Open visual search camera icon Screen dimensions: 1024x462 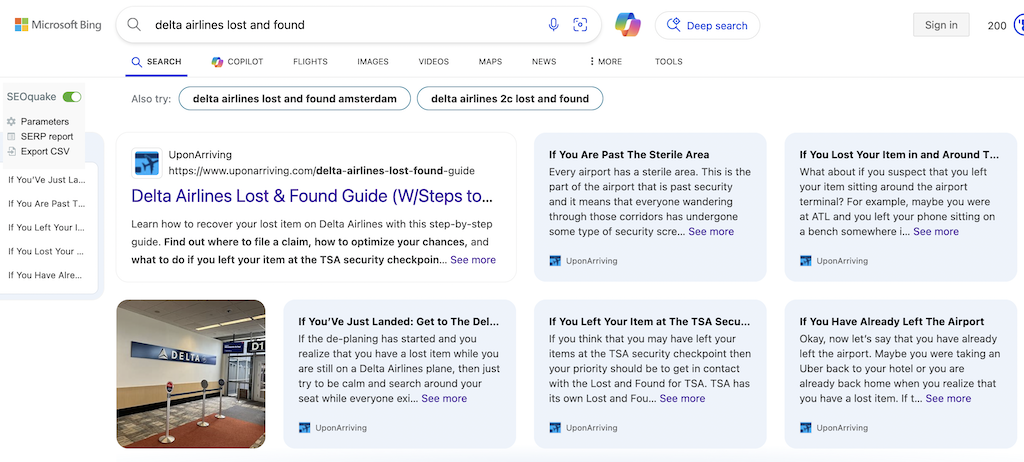tap(580, 25)
